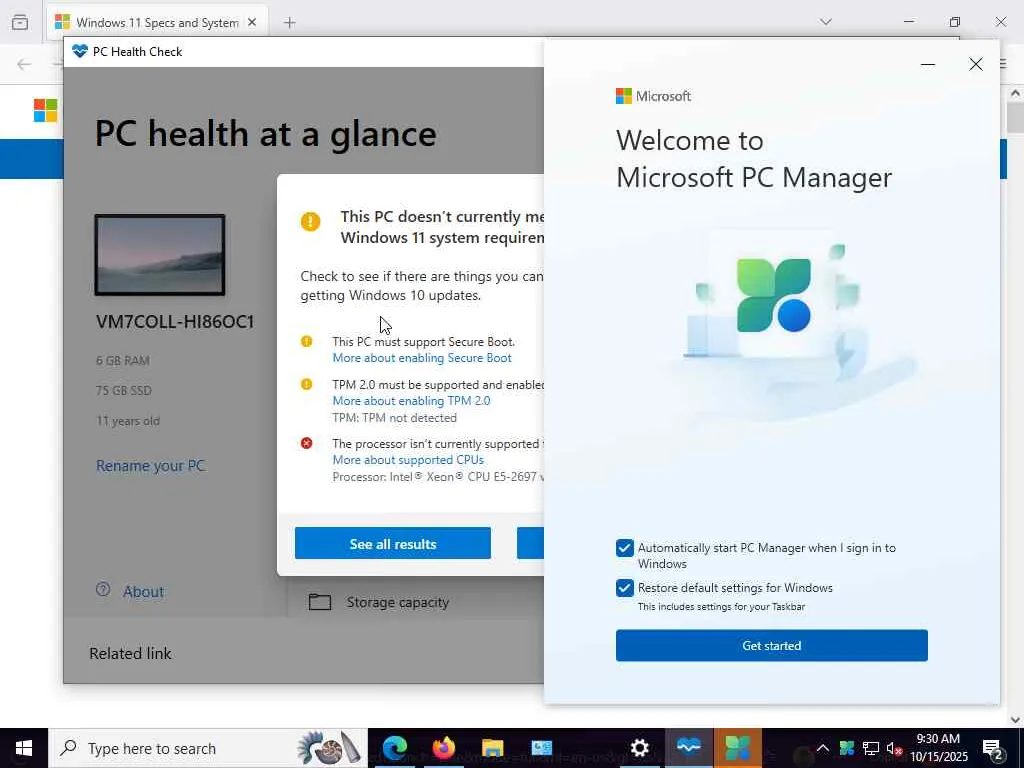Click See all results button

pyautogui.click(x=392, y=543)
